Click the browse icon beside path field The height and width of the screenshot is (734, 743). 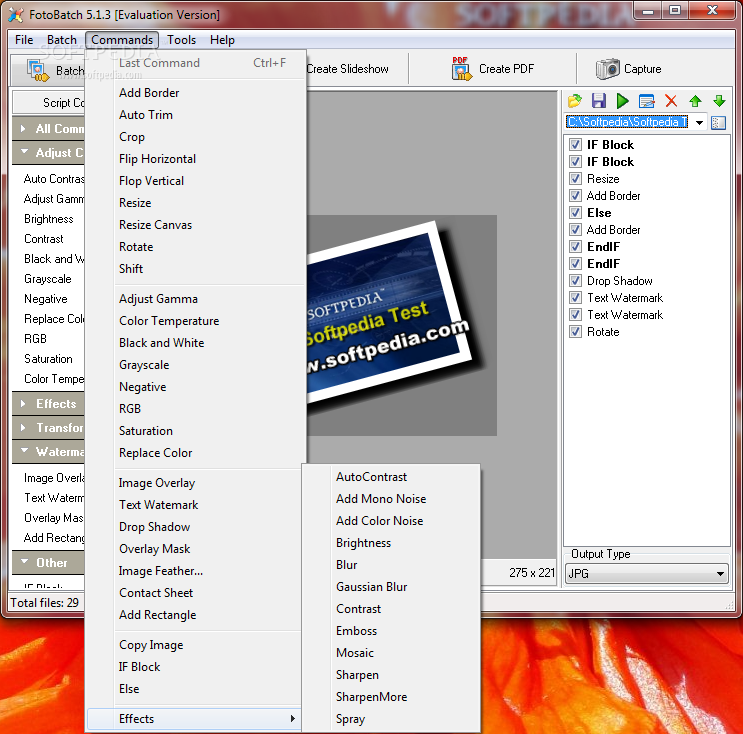718,123
